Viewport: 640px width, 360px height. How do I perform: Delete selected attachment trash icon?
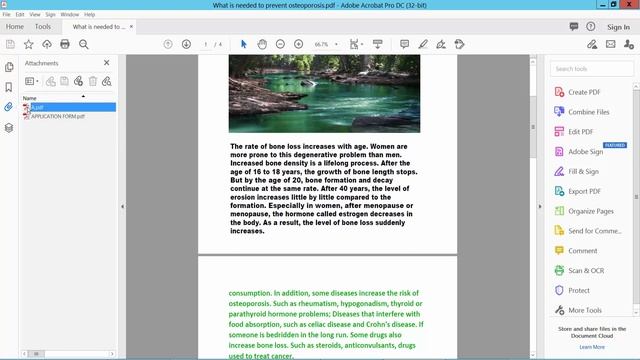(93, 81)
